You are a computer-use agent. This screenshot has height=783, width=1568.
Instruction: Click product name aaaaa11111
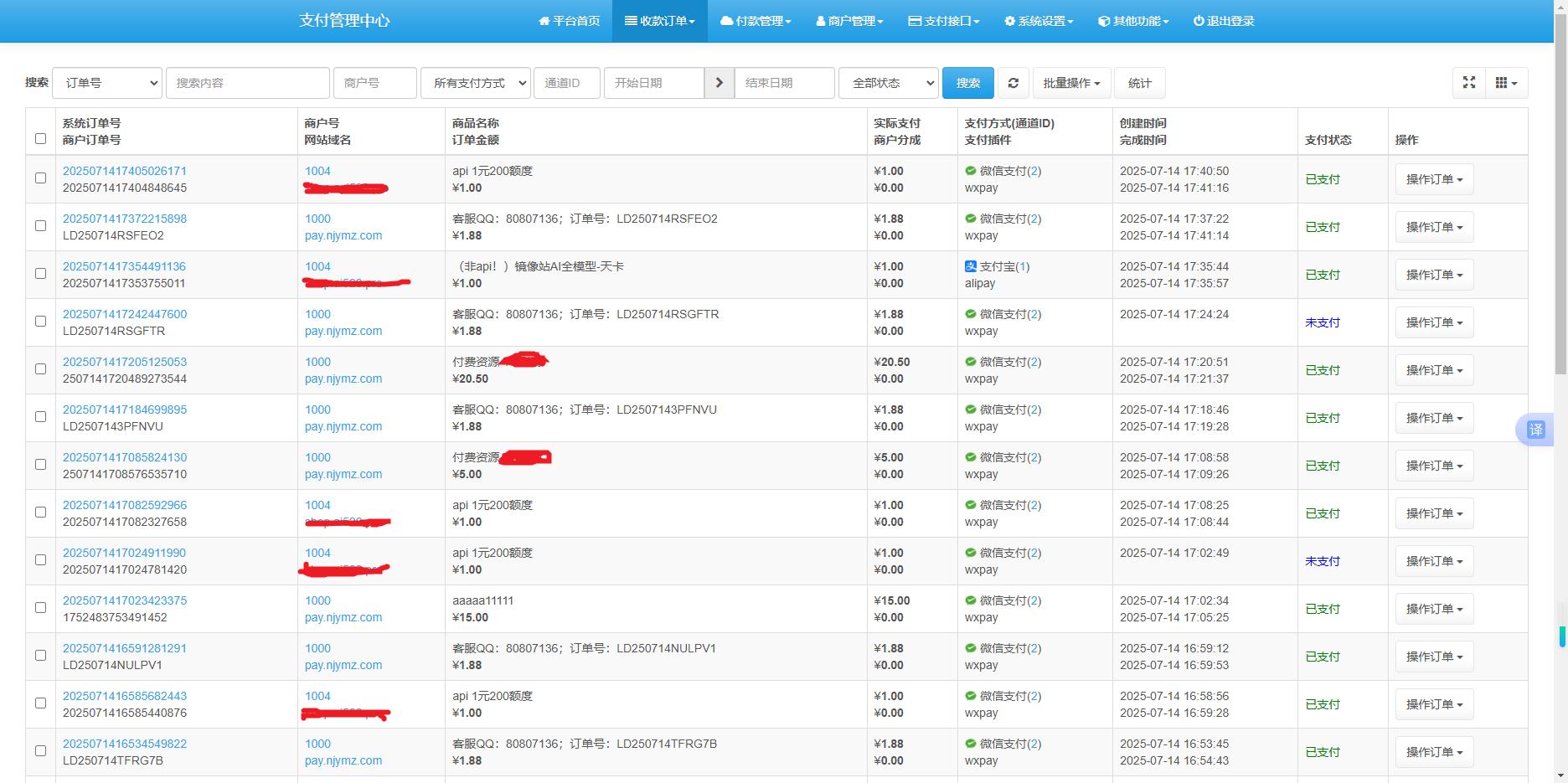tap(483, 600)
